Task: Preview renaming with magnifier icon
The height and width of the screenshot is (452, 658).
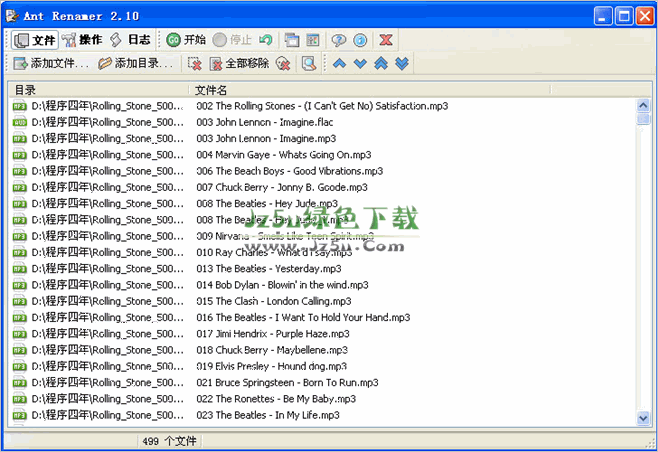Action: click(309, 63)
